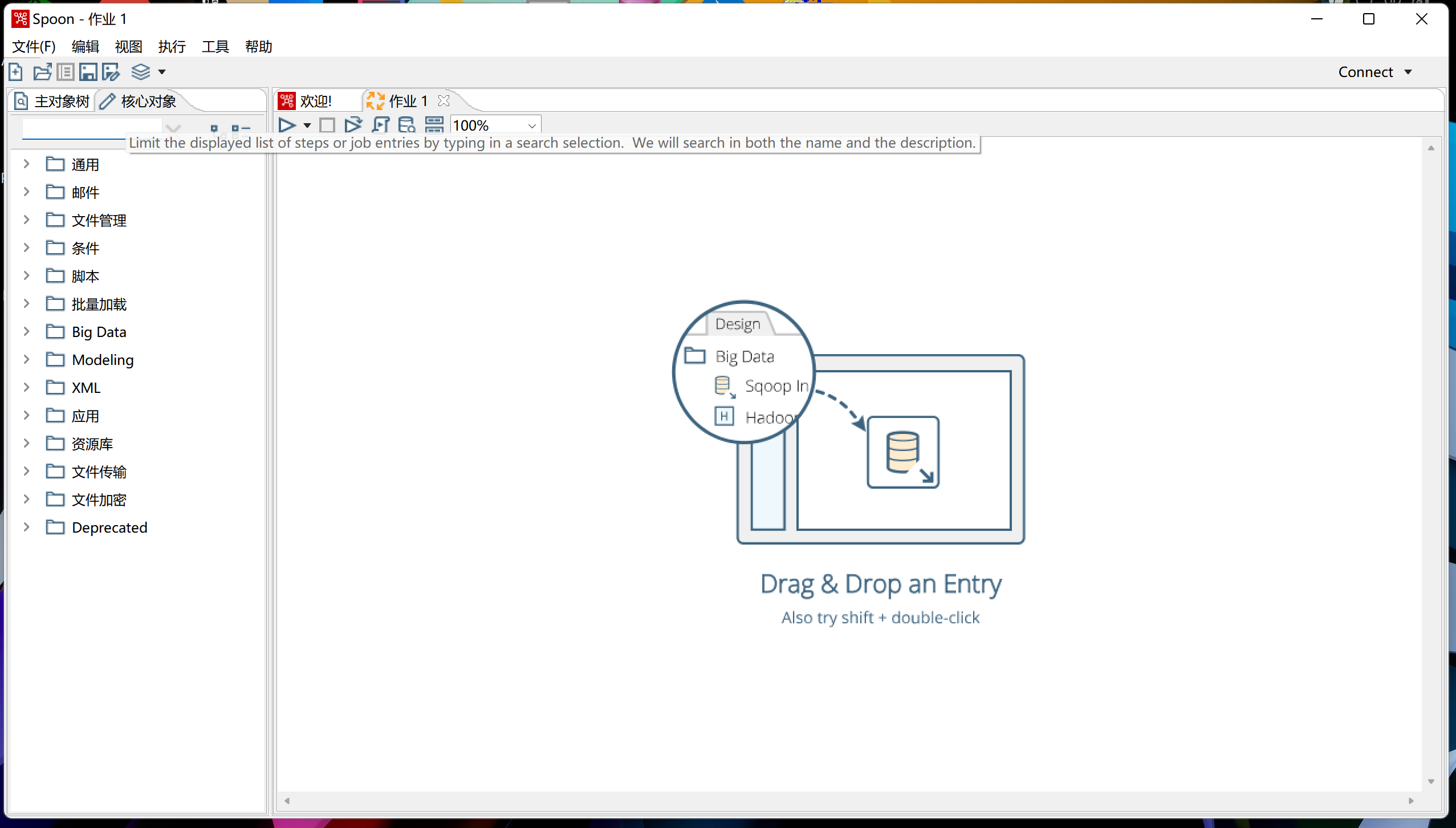
Task: Click canvas scroll down arrow
Action: [1431, 782]
